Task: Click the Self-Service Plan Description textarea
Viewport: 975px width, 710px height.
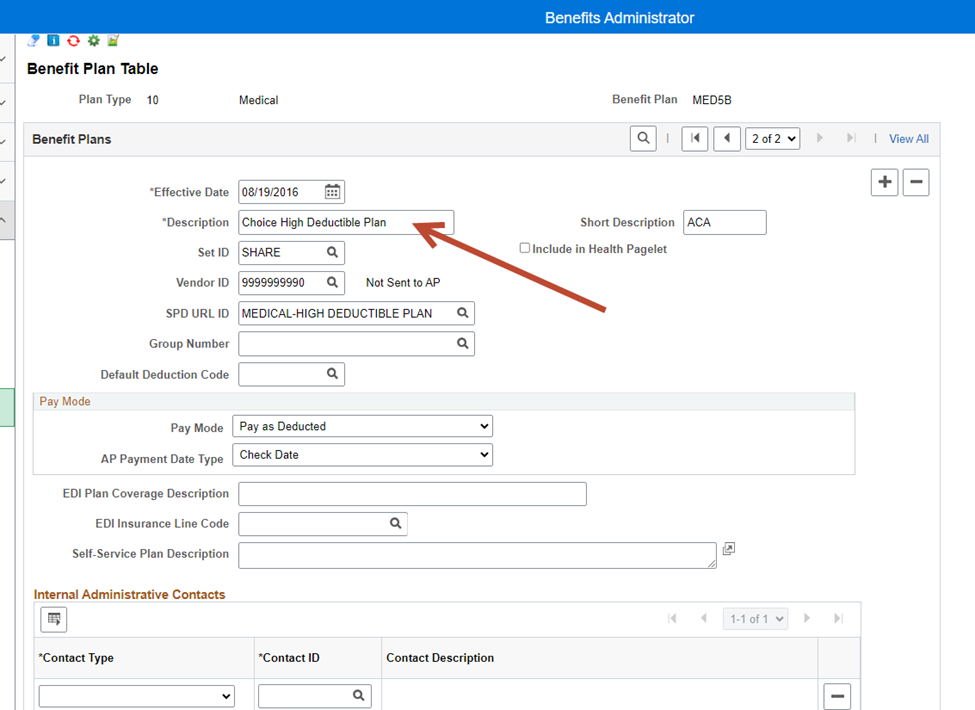Action: [x=478, y=555]
